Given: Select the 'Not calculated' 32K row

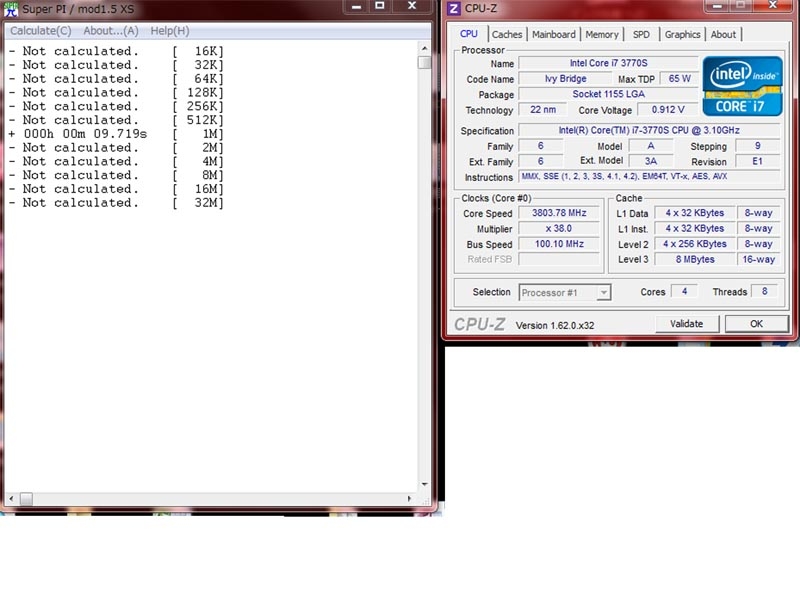Looking at the screenshot, I should (116, 65).
